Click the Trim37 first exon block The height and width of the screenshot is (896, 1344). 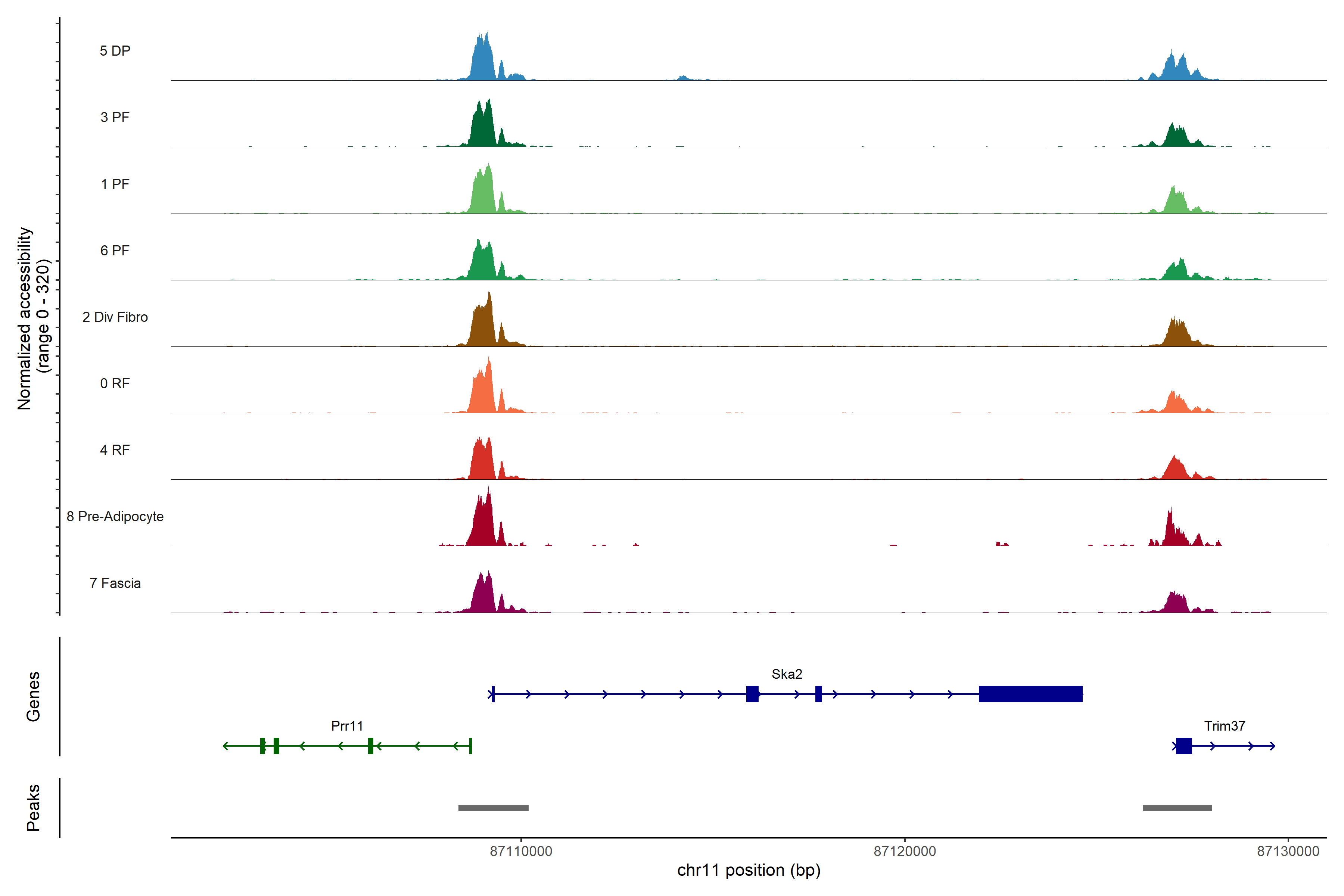point(1183,746)
